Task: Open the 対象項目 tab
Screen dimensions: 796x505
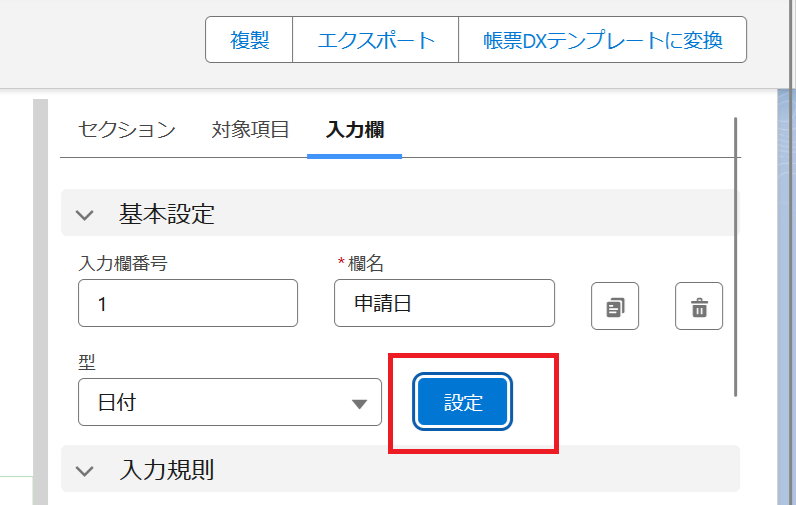Action: click(250, 129)
